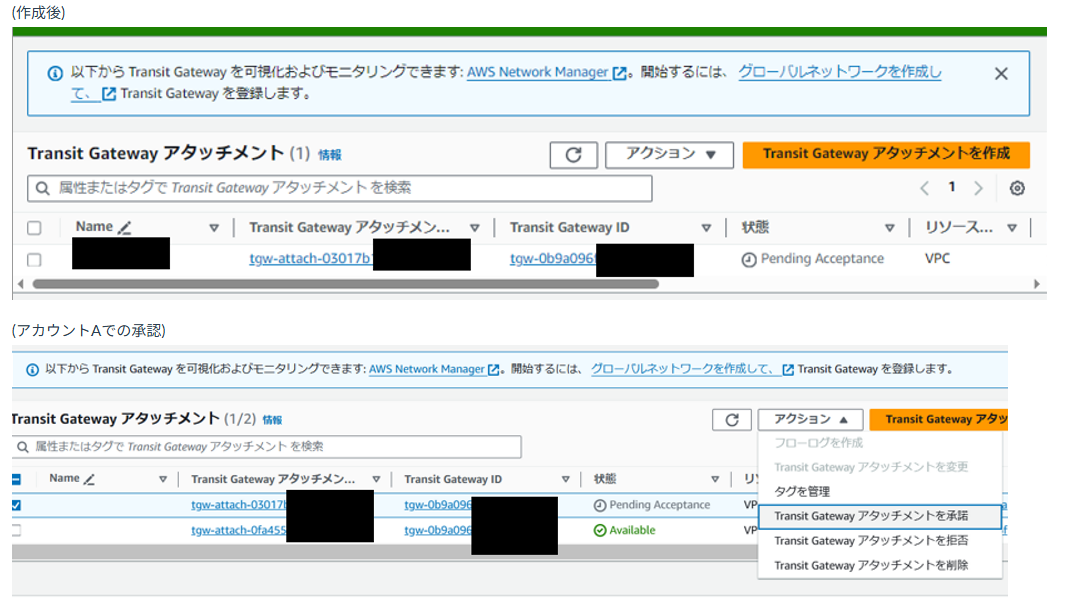Click Transit Gateway アタッチメントを作成 orange button
Image resolution: width=1067 pixels, height=609 pixels.
click(x=885, y=154)
